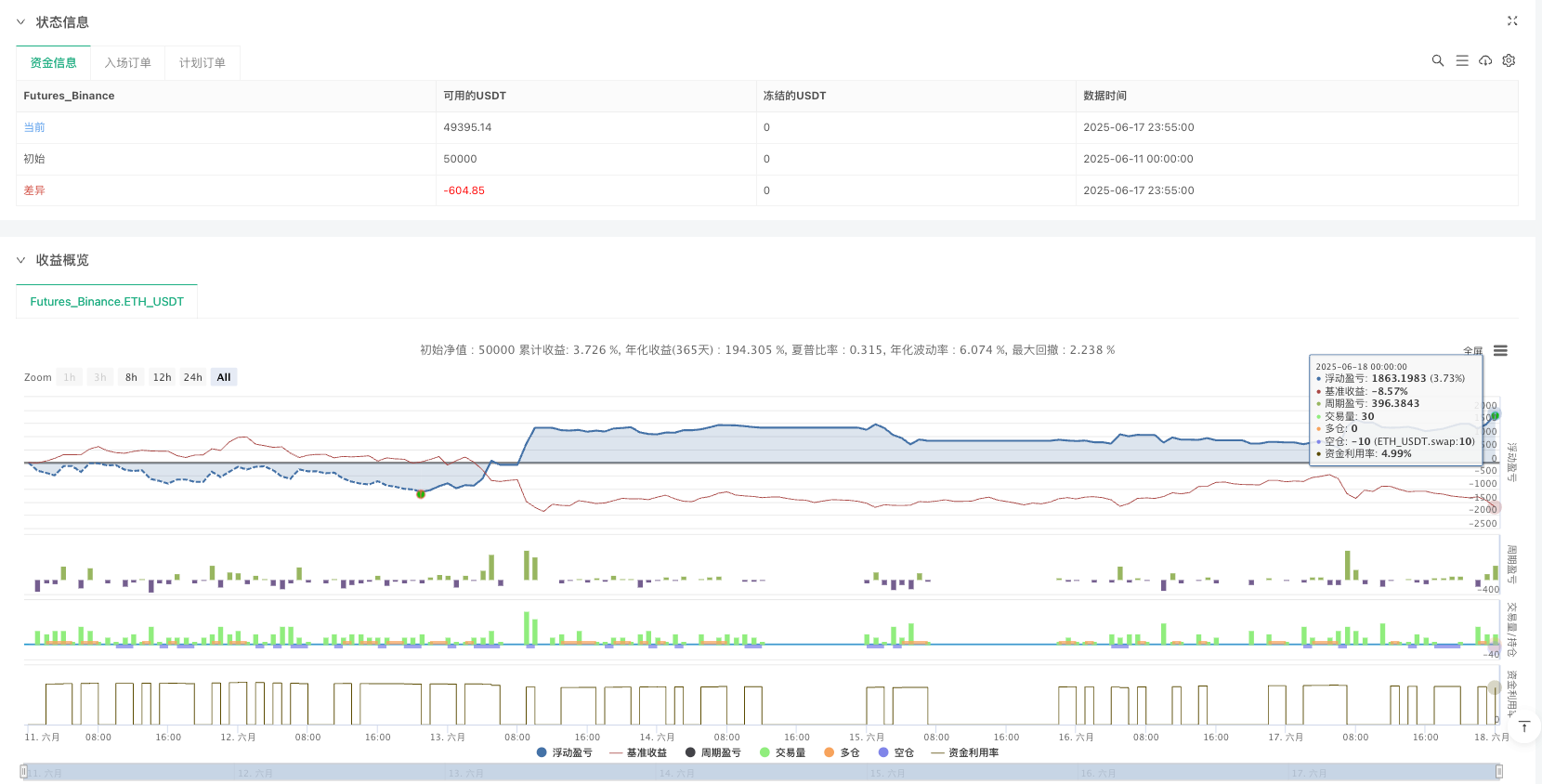The image size is (1542, 784).
Task: Toggle the 浮动盈亏 series in legend
Action: 564,752
